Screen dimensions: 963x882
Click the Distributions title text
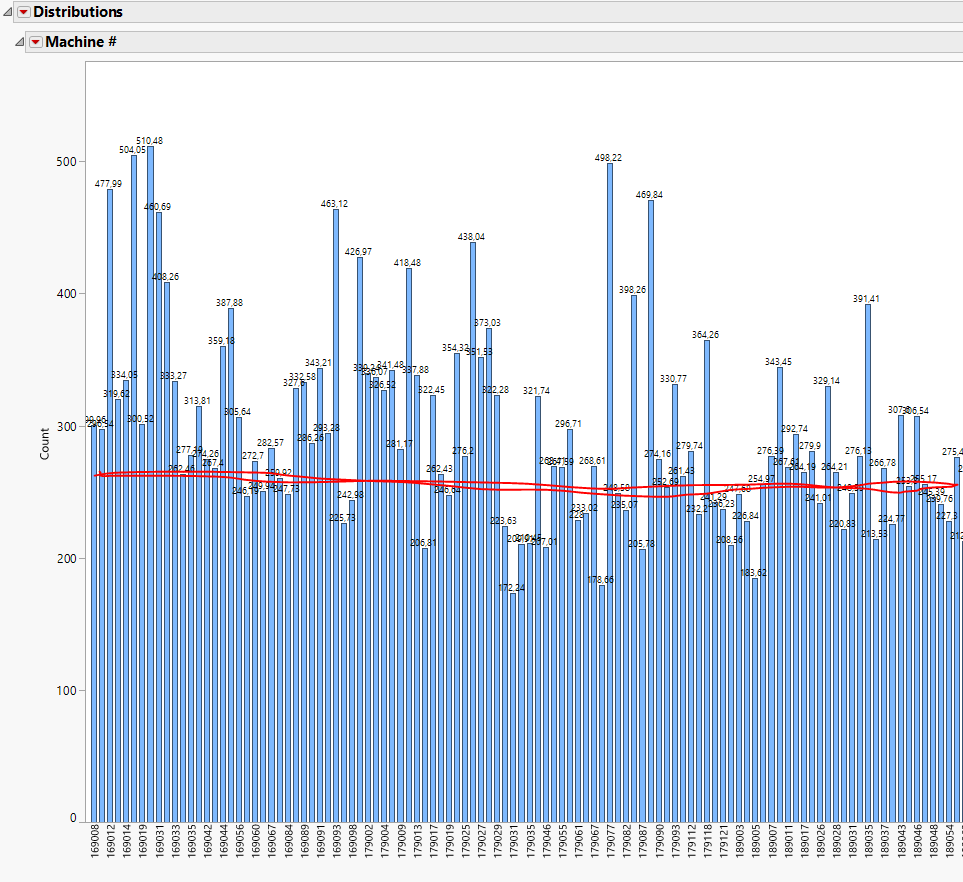point(77,11)
